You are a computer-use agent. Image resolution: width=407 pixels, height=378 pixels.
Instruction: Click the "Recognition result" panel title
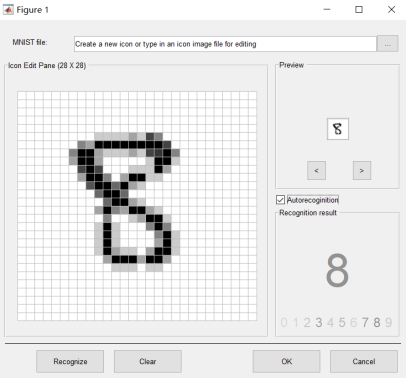[x=308, y=213]
